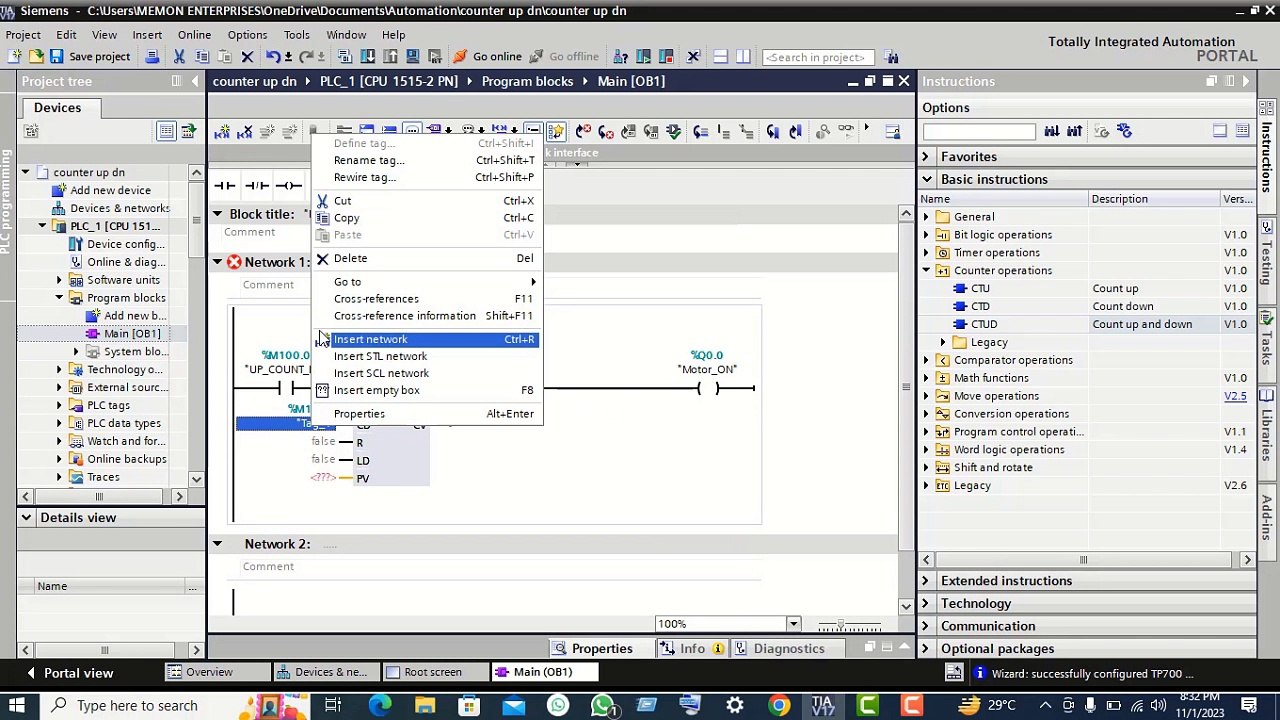Collapse Network 1 with its arrow

click(217, 262)
